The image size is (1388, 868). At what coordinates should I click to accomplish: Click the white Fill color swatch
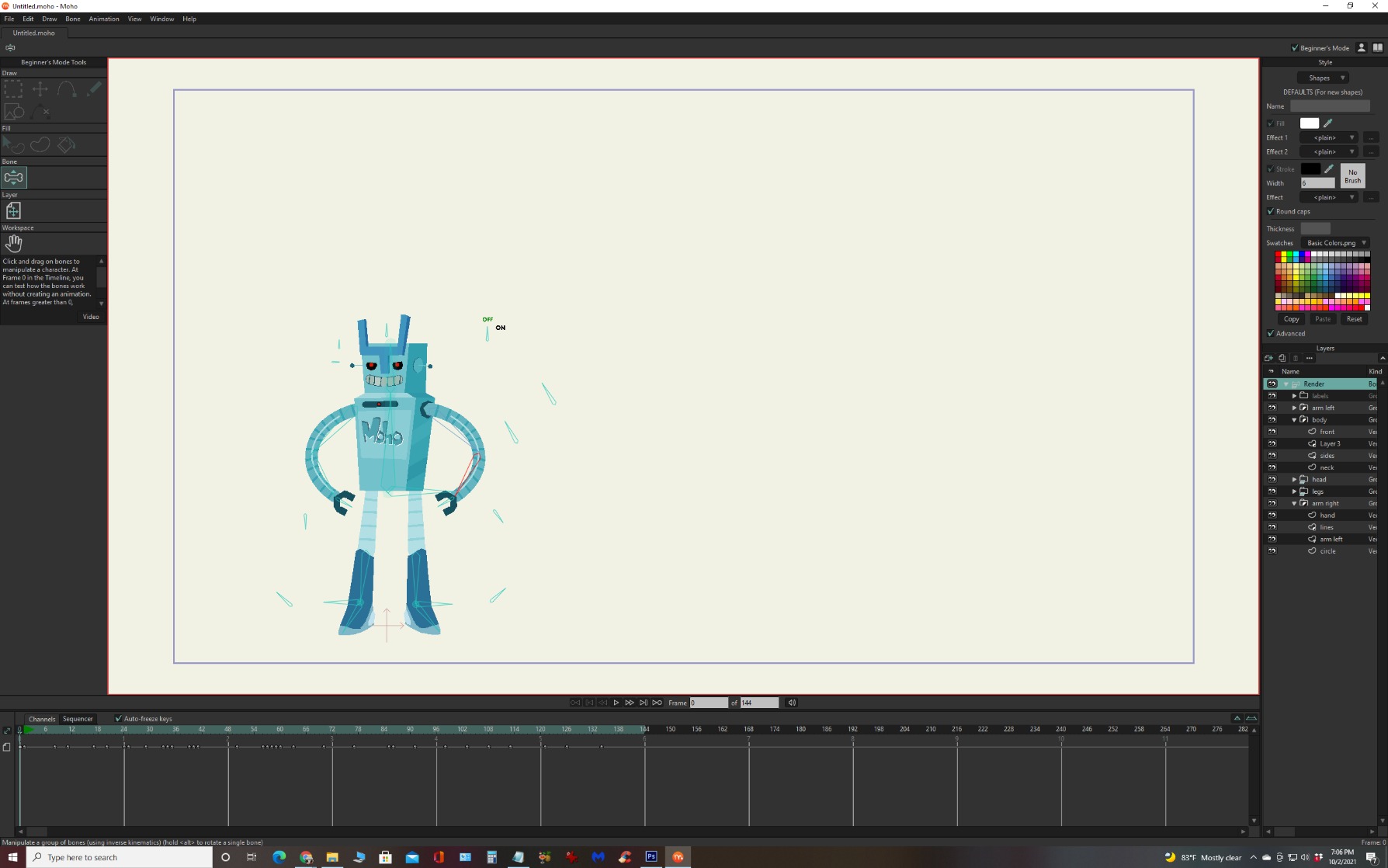pyautogui.click(x=1309, y=123)
